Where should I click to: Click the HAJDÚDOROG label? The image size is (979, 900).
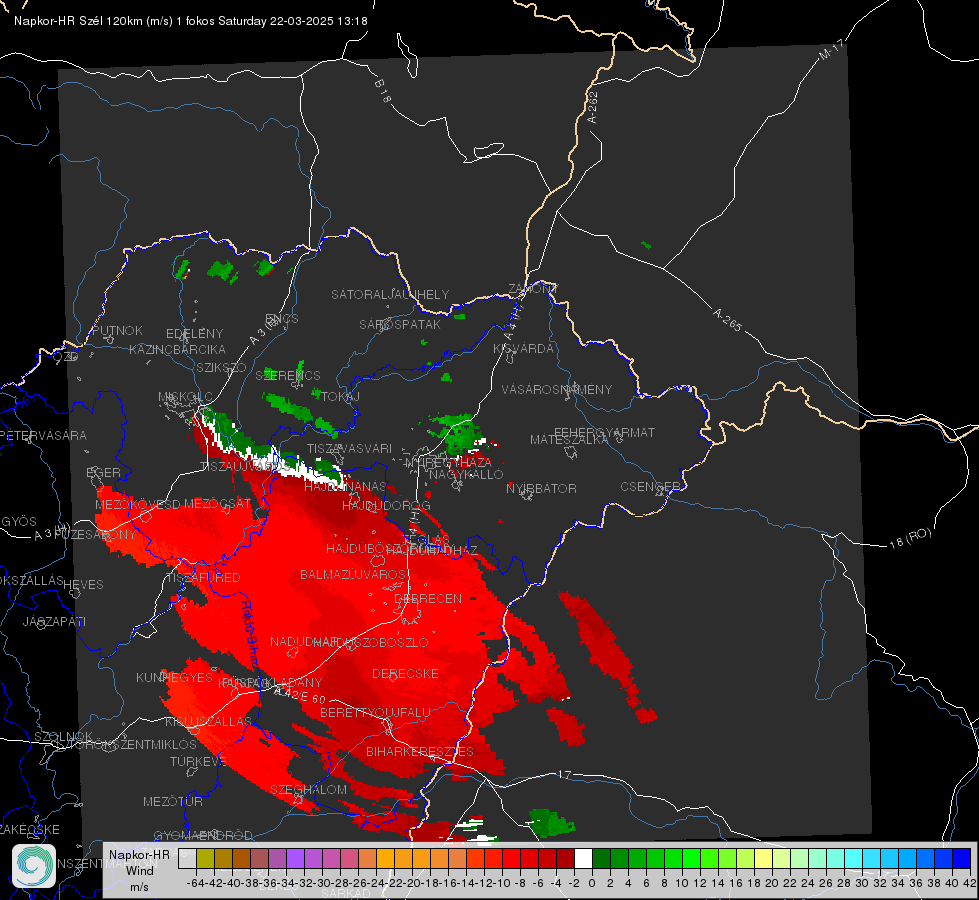click(x=386, y=505)
